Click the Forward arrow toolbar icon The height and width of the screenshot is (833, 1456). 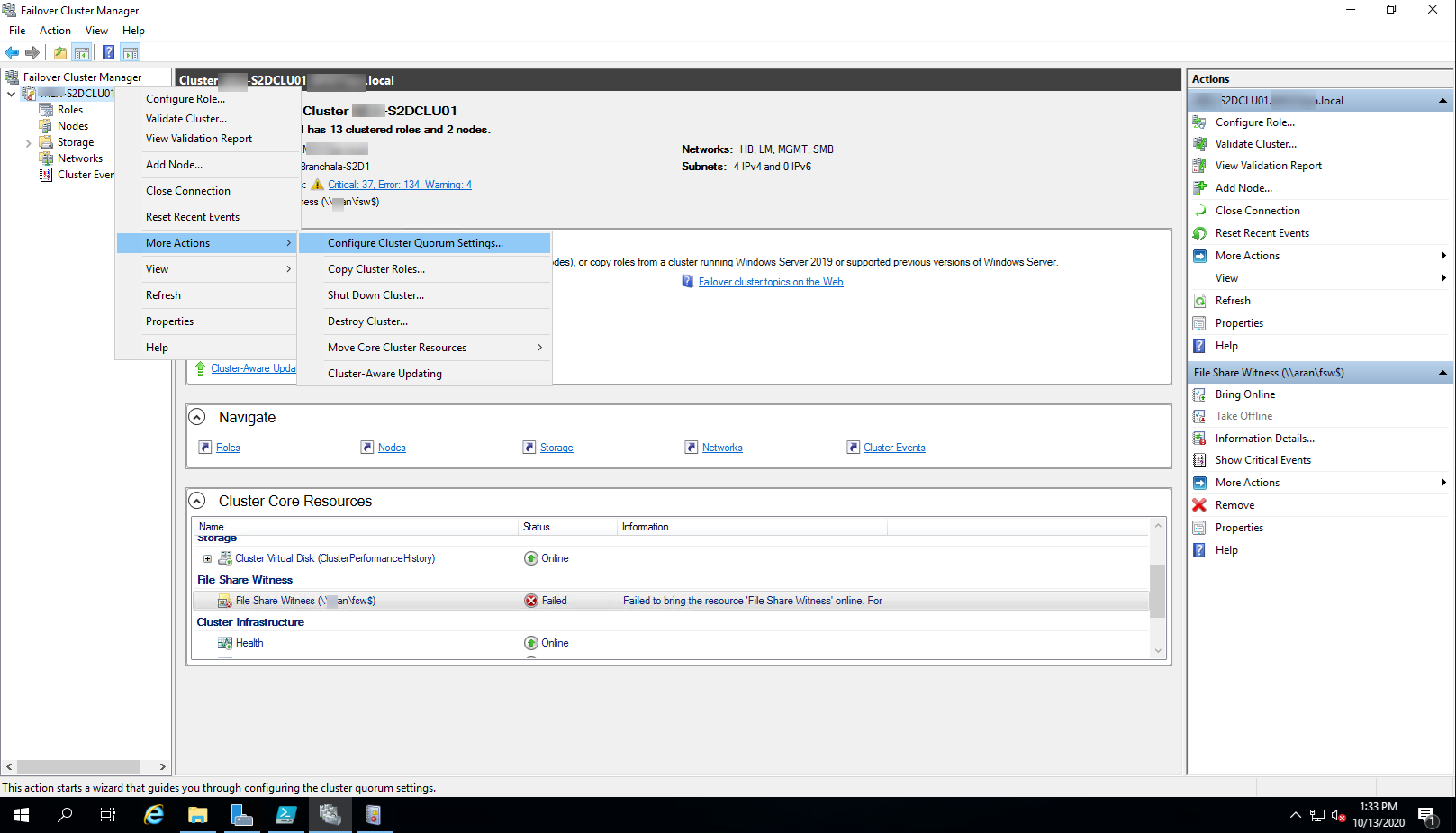tap(32, 52)
